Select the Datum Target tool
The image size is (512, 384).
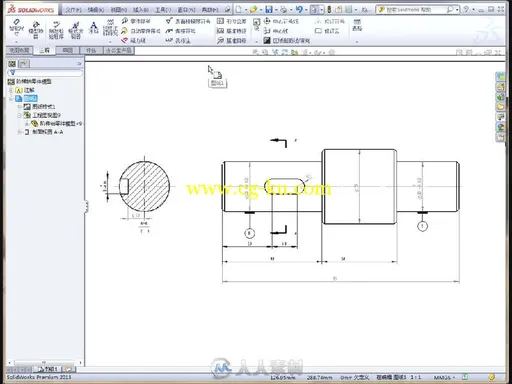point(231,41)
